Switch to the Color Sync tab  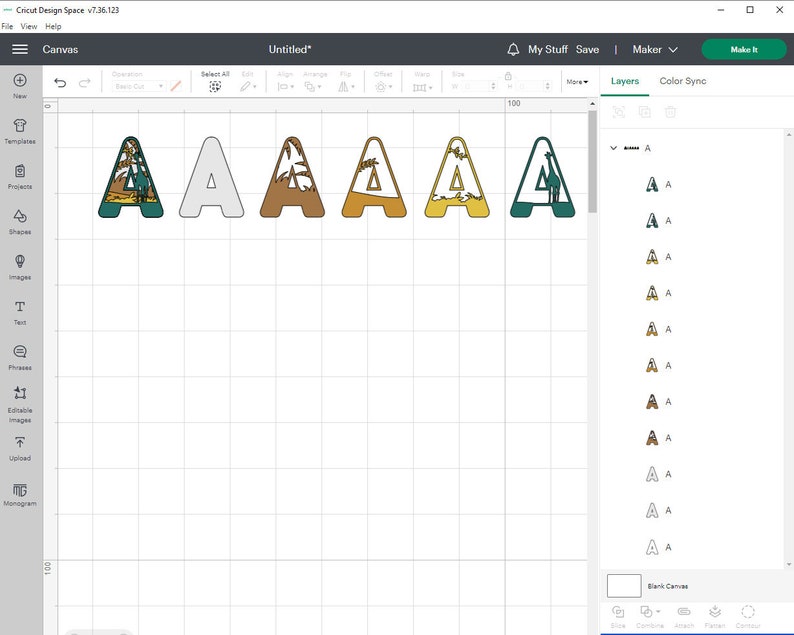(x=682, y=81)
